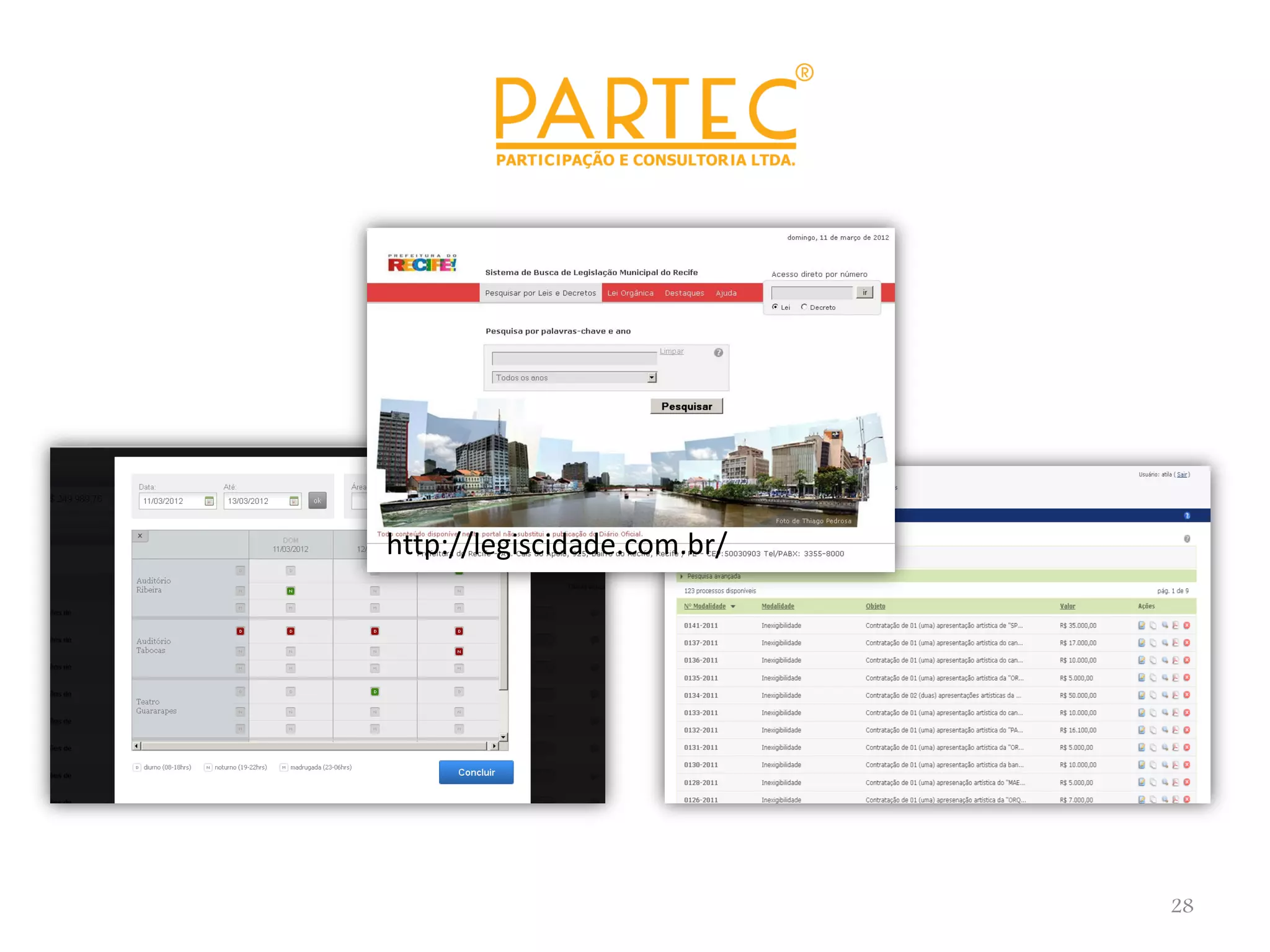
Task: Click the keyword search input field
Action: click(x=574, y=358)
